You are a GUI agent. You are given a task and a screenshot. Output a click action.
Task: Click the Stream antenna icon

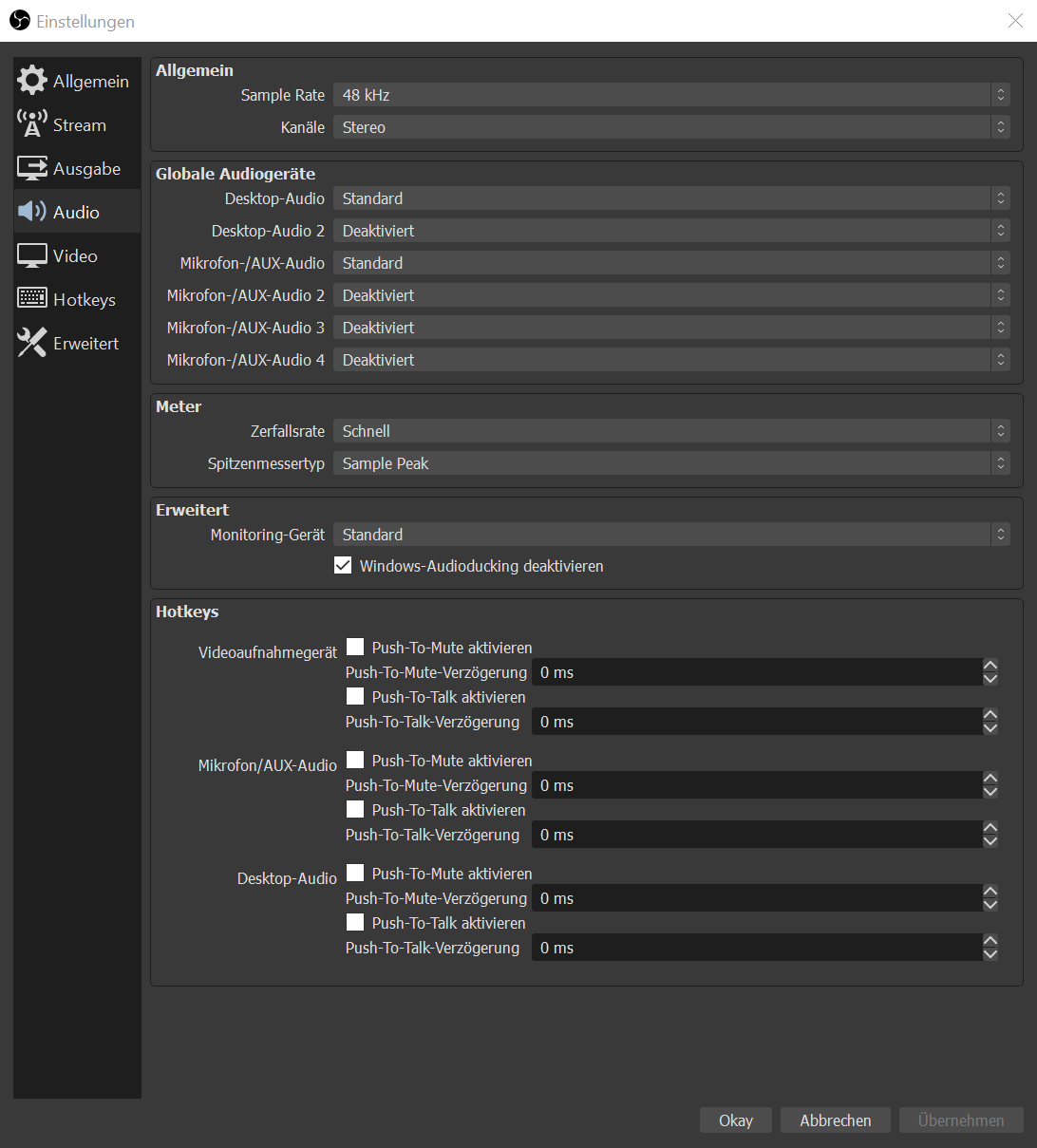click(x=32, y=124)
